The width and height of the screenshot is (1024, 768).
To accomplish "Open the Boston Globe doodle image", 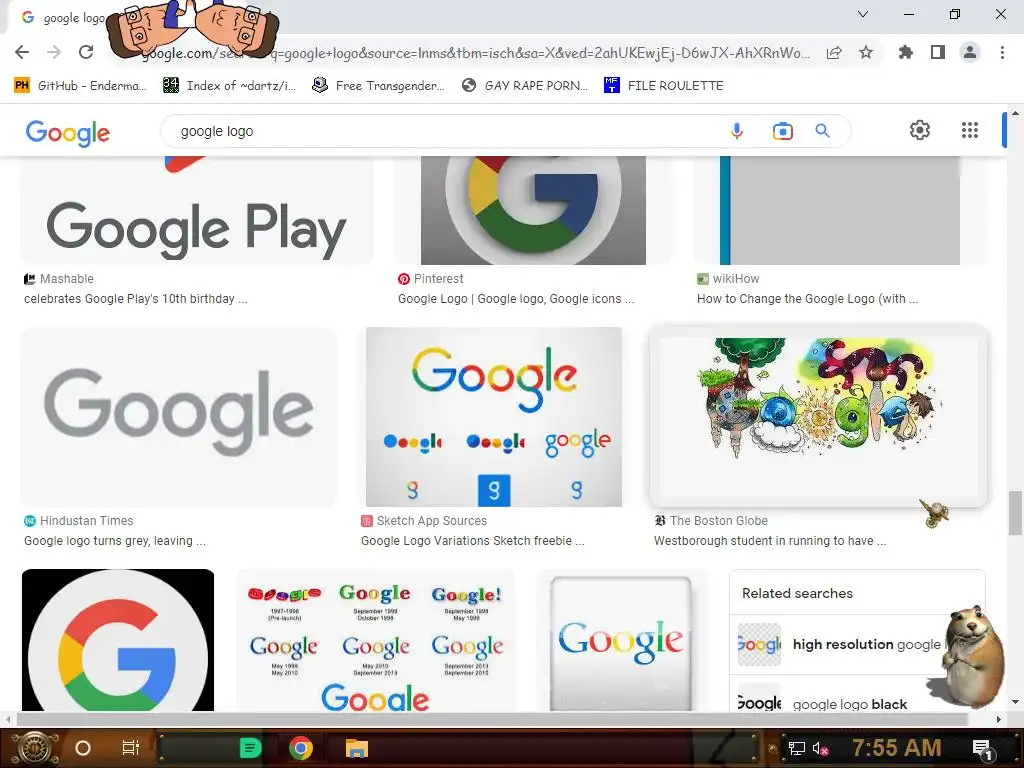I will coord(818,417).
